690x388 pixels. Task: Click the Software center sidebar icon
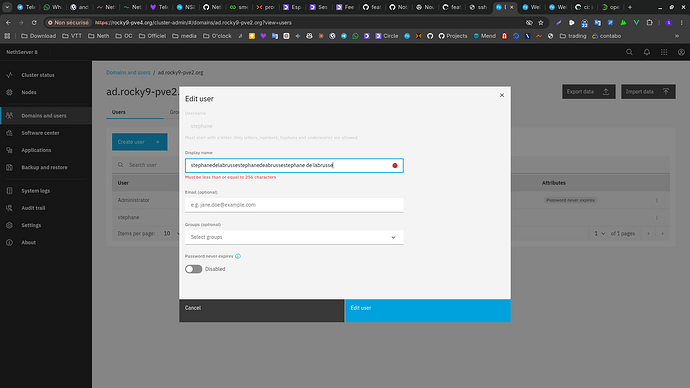pyautogui.click(x=9, y=133)
